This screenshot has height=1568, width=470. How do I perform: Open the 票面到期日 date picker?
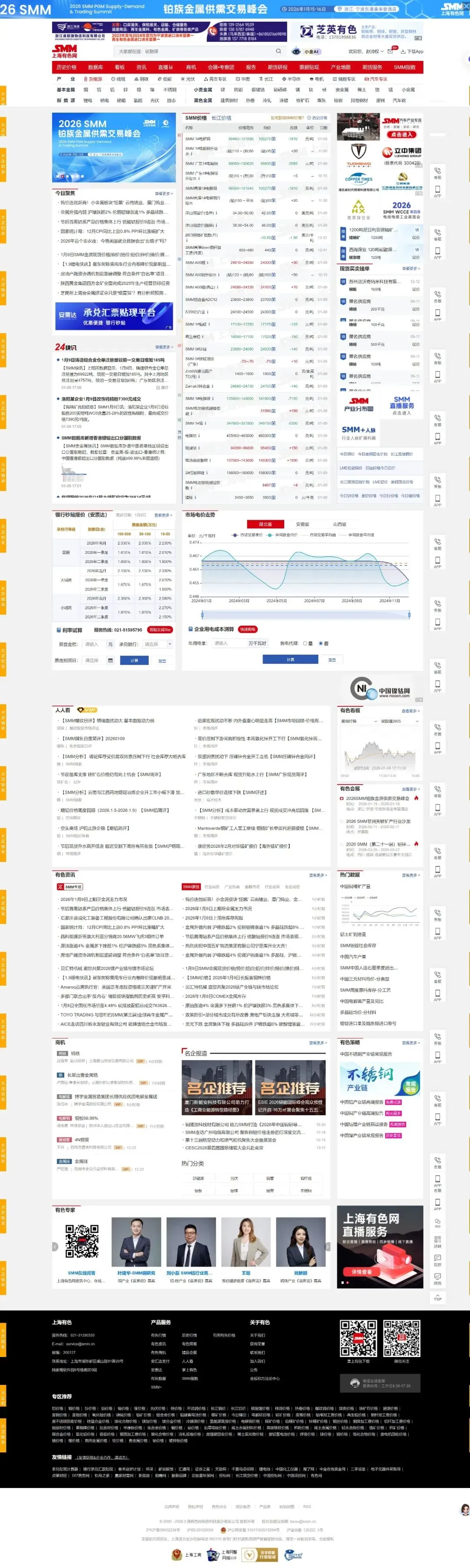[99, 660]
